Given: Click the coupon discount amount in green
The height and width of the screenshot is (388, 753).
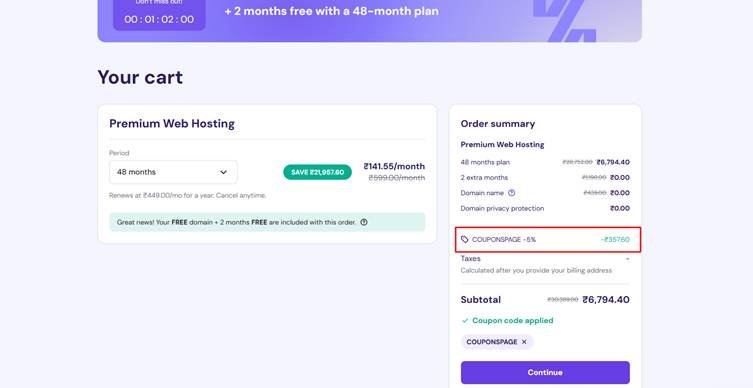Looking at the screenshot, I should [x=615, y=239].
